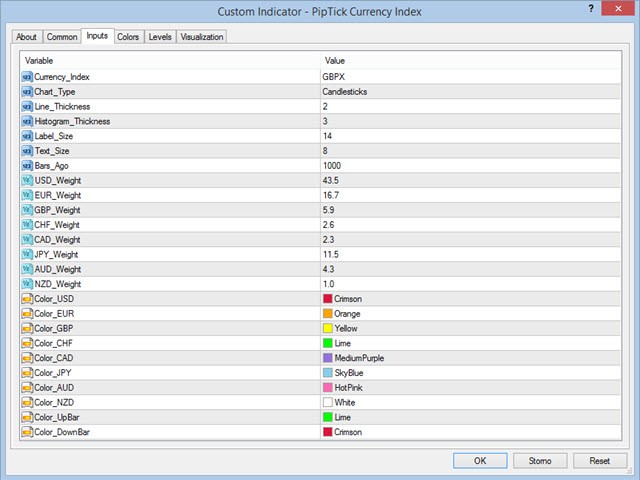
Task: Select the Bars_Ago variable icon
Action: pos(26,165)
